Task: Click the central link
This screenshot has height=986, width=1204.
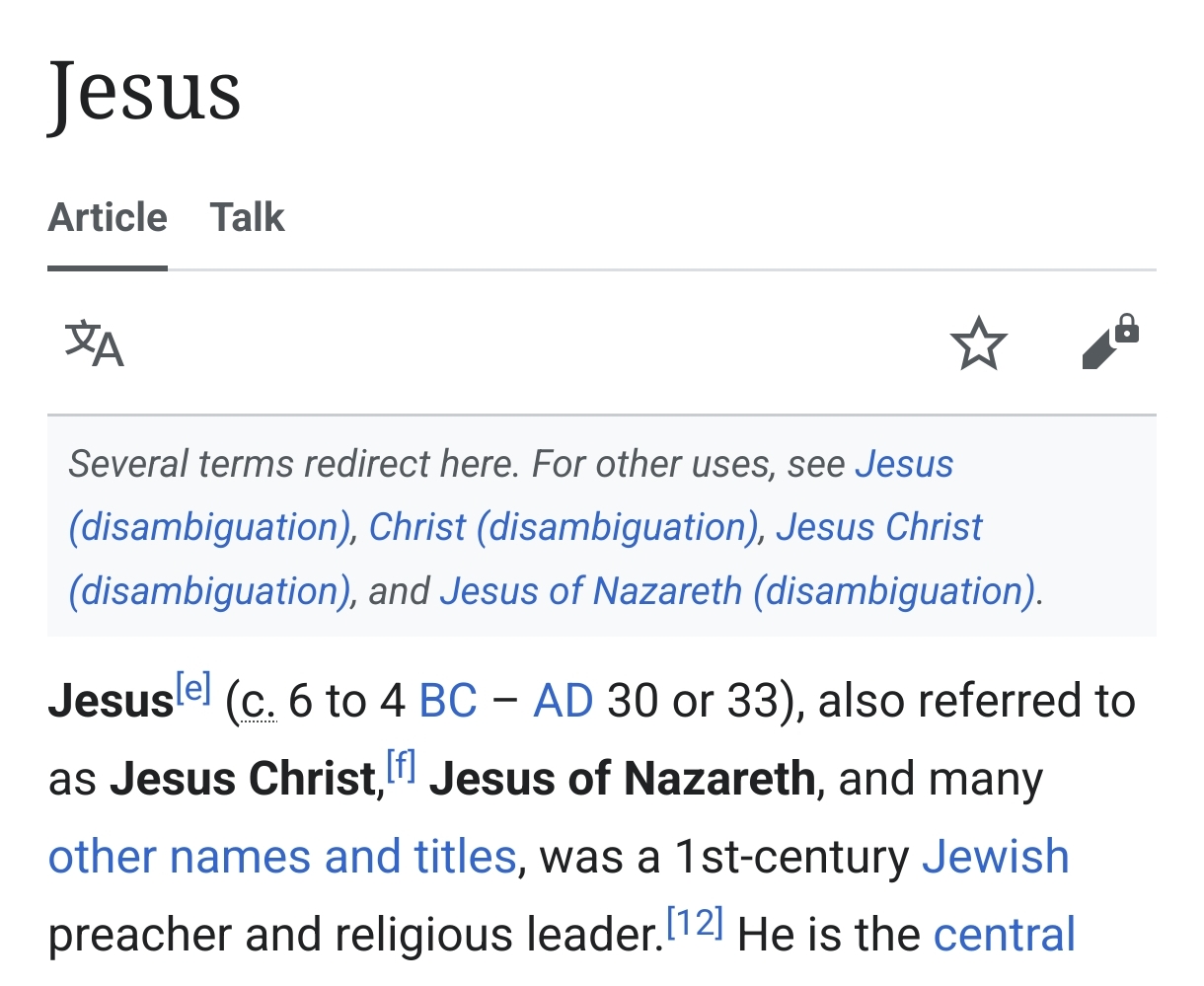Action: [x=1005, y=935]
